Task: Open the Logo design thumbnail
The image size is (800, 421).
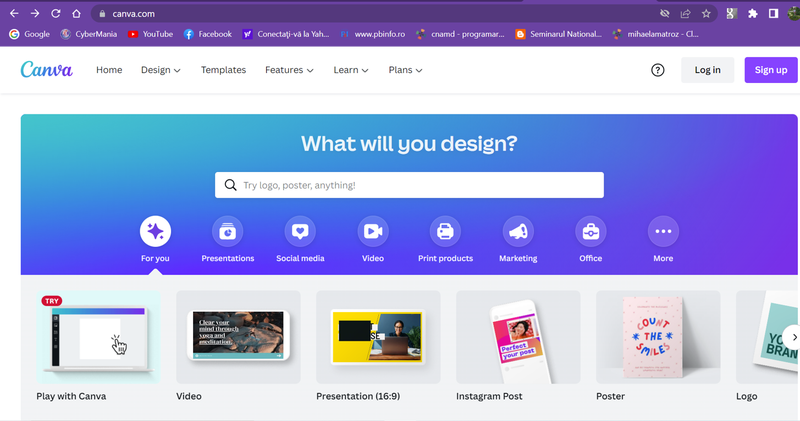Action: point(768,337)
